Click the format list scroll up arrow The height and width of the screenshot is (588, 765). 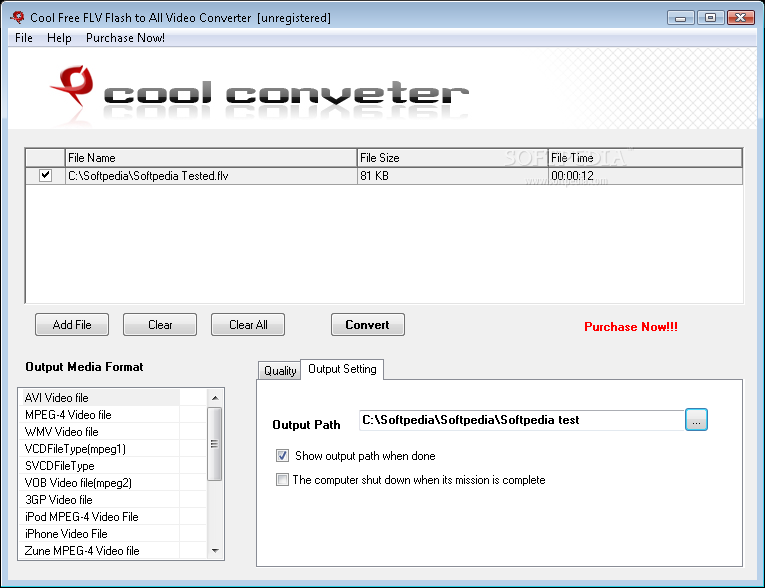point(215,398)
